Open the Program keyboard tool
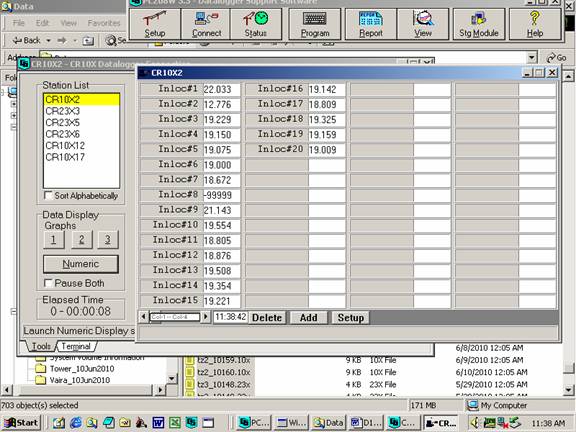The height and width of the screenshot is (432, 576). click(315, 24)
